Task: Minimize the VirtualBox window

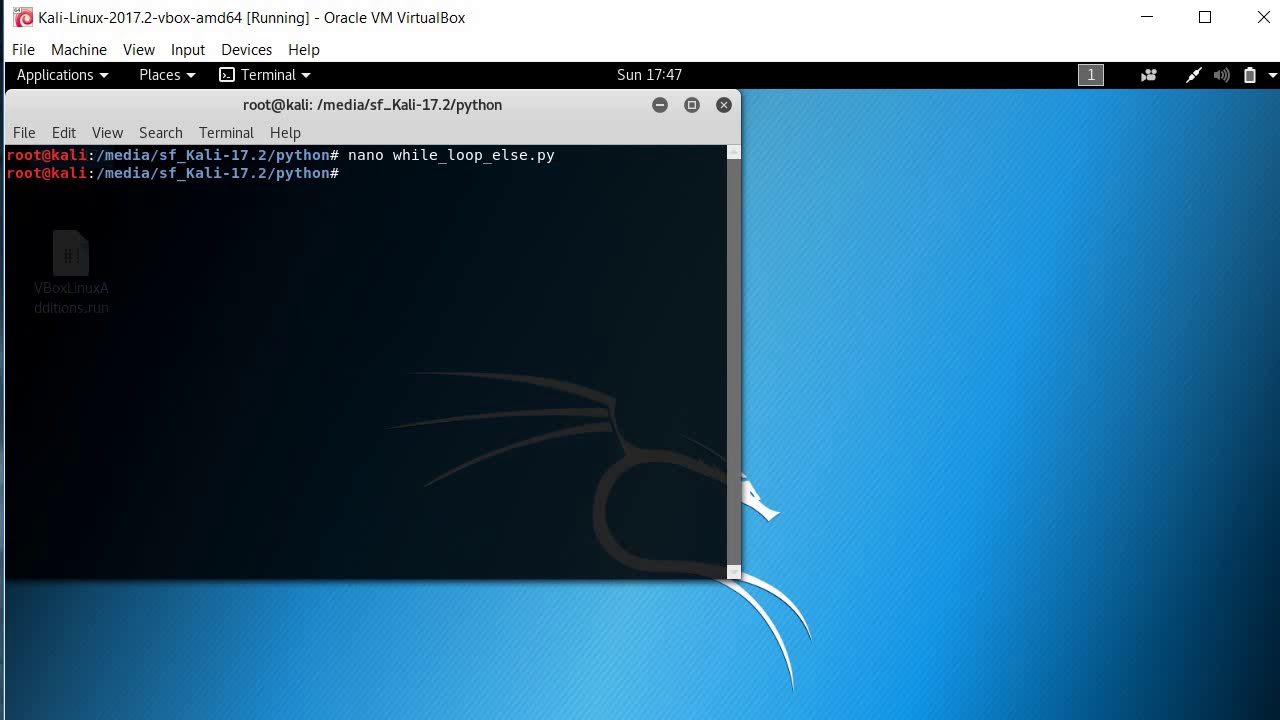Action: tap(1148, 17)
